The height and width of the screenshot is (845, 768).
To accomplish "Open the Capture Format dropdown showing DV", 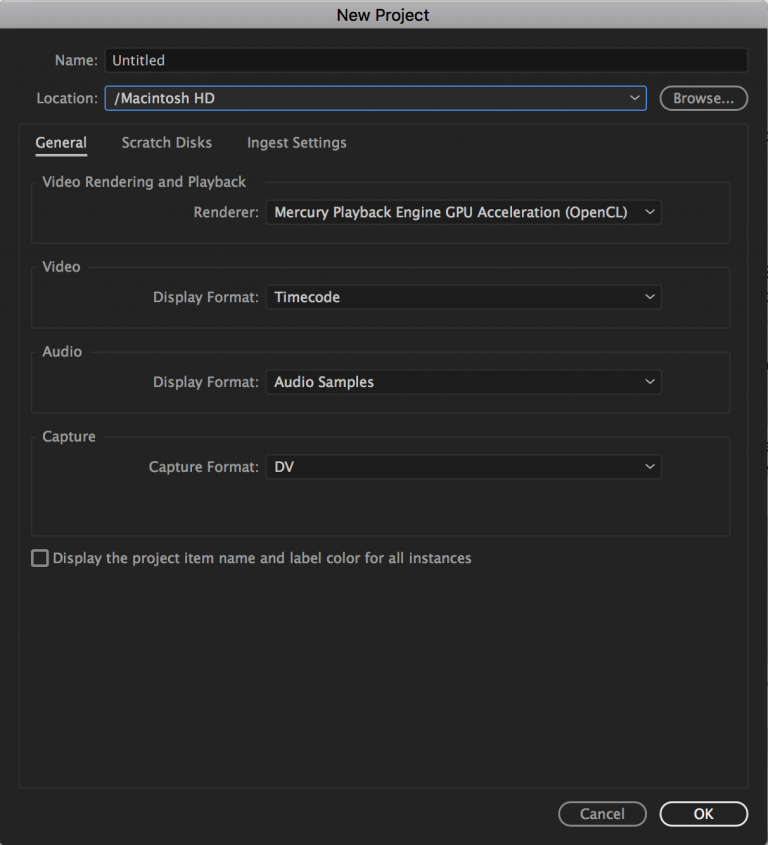I will (463, 467).
